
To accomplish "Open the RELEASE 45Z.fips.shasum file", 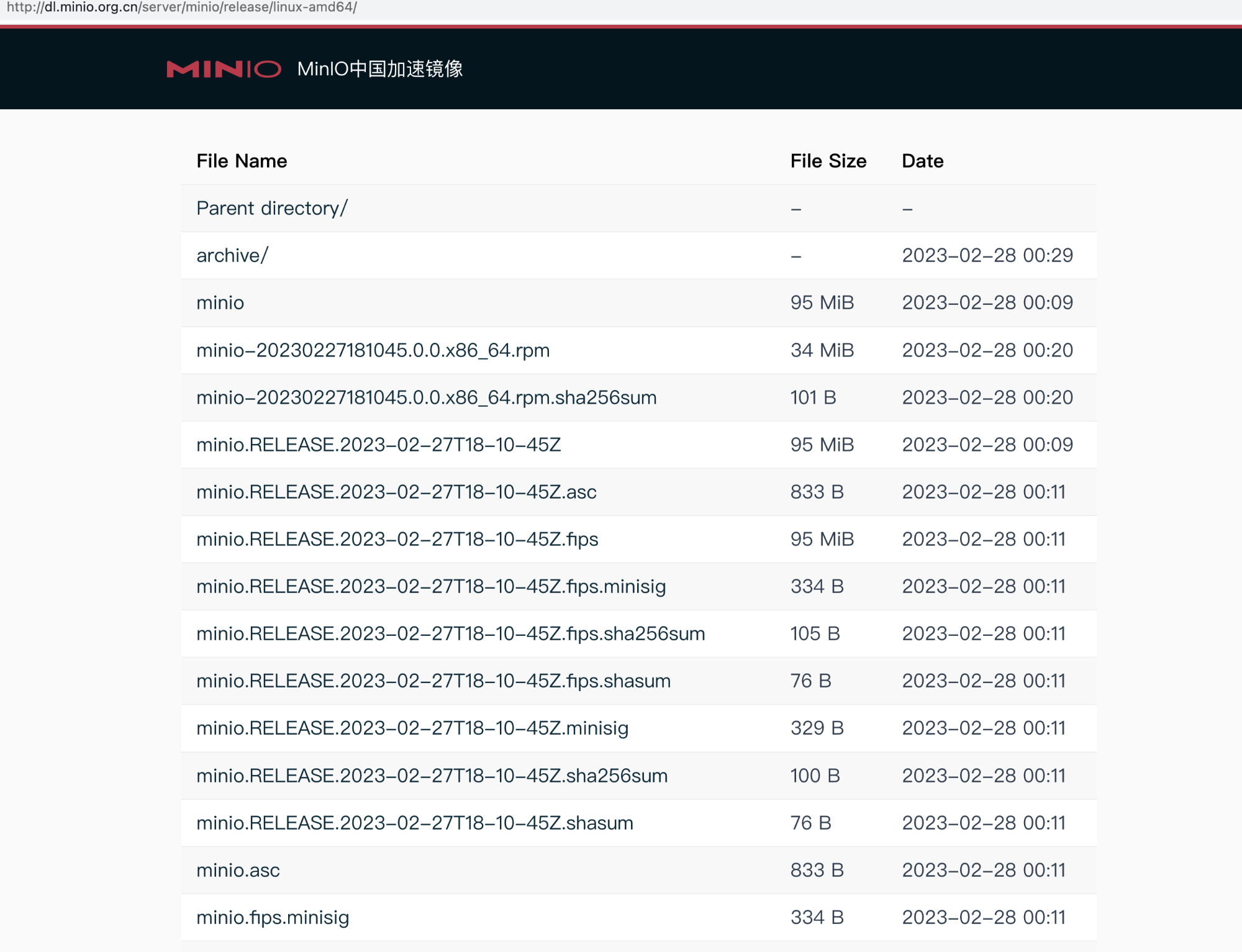I will tap(433, 681).
